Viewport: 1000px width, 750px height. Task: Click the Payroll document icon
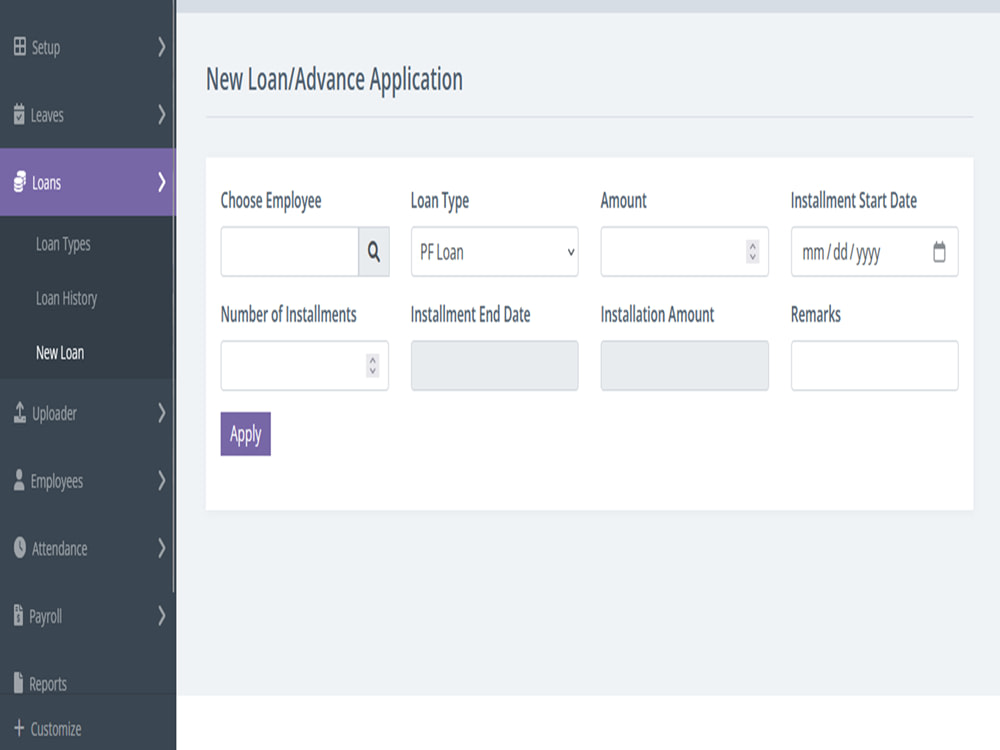(x=19, y=616)
